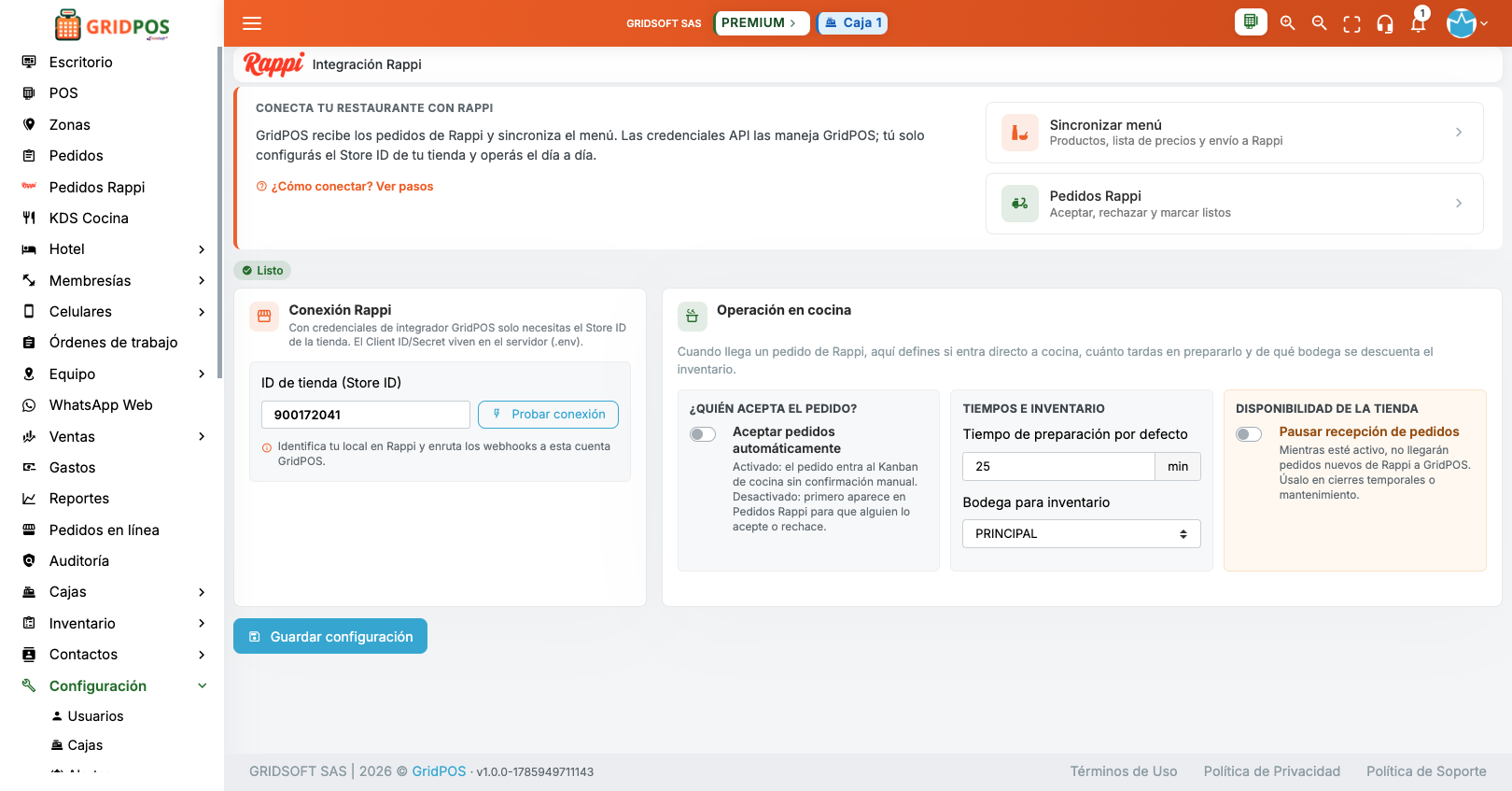Expand the sidebar Cajas menu with chevron
The image size is (1512, 791).
point(202,592)
